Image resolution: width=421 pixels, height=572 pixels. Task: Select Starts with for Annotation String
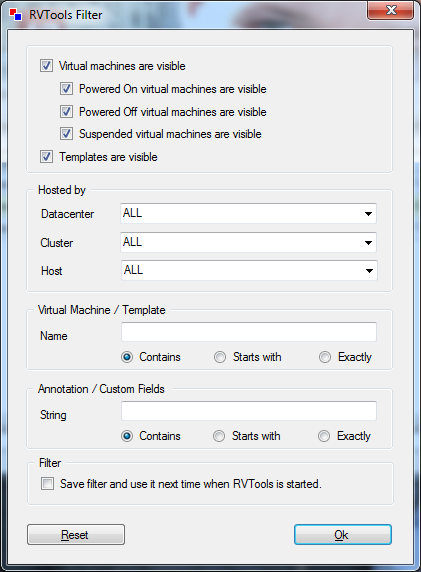point(219,436)
